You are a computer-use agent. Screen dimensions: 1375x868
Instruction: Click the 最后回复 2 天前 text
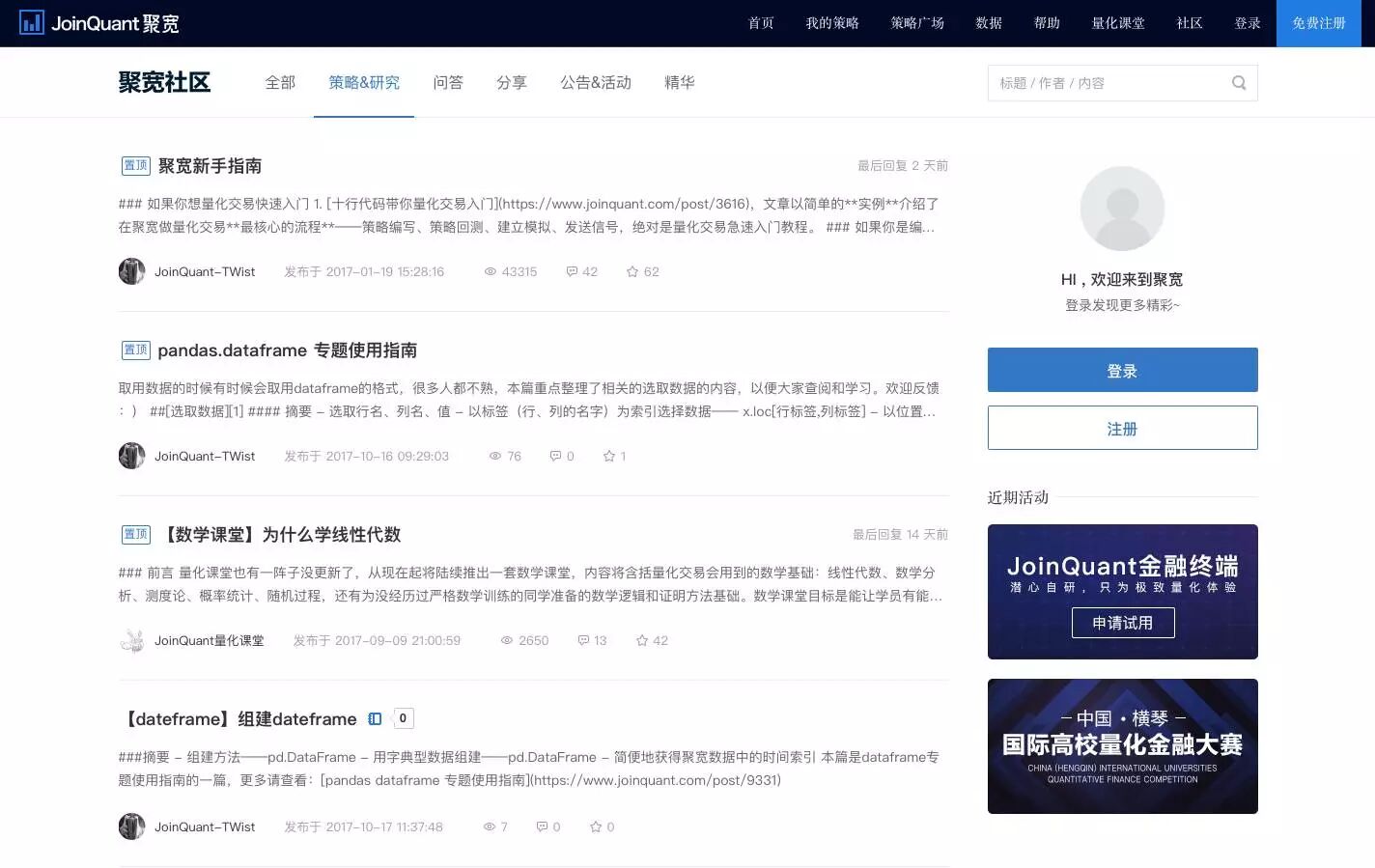pos(903,166)
